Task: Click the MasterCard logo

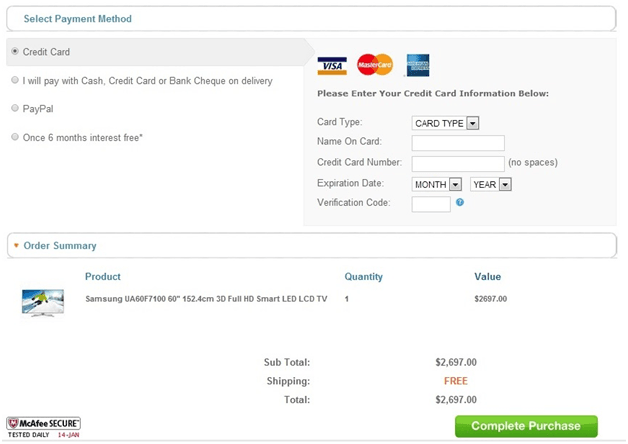Action: (374, 65)
